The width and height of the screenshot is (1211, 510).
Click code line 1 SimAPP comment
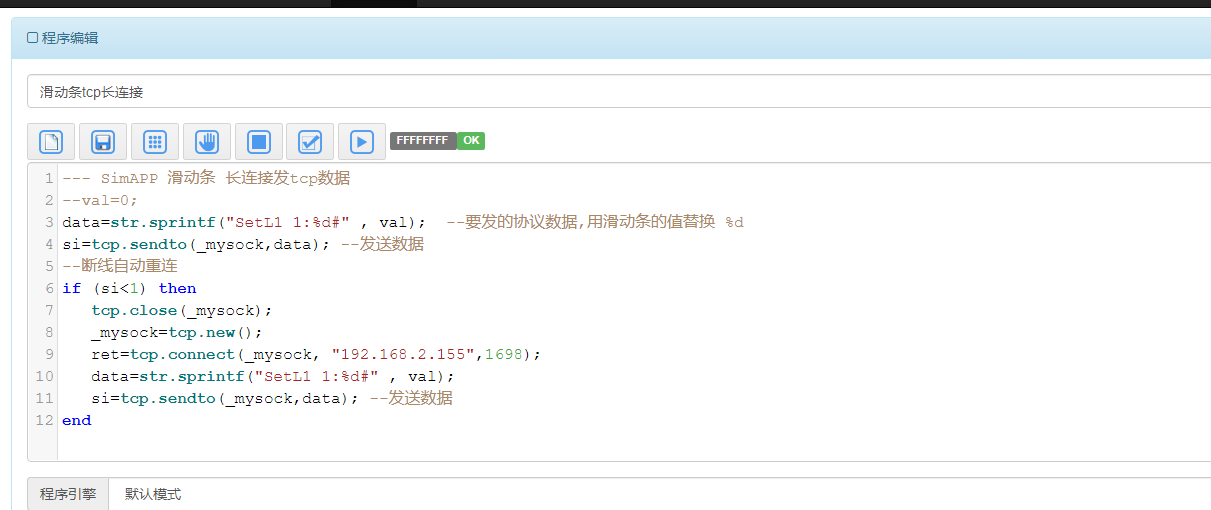[206, 179]
